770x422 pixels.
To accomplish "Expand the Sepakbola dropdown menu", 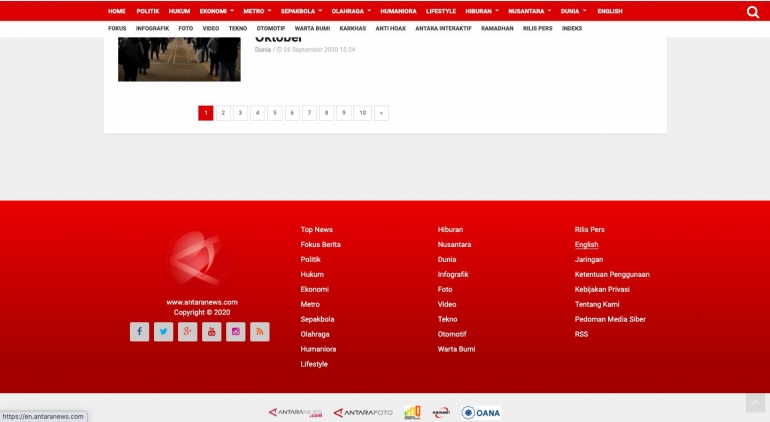I will 301,11.
